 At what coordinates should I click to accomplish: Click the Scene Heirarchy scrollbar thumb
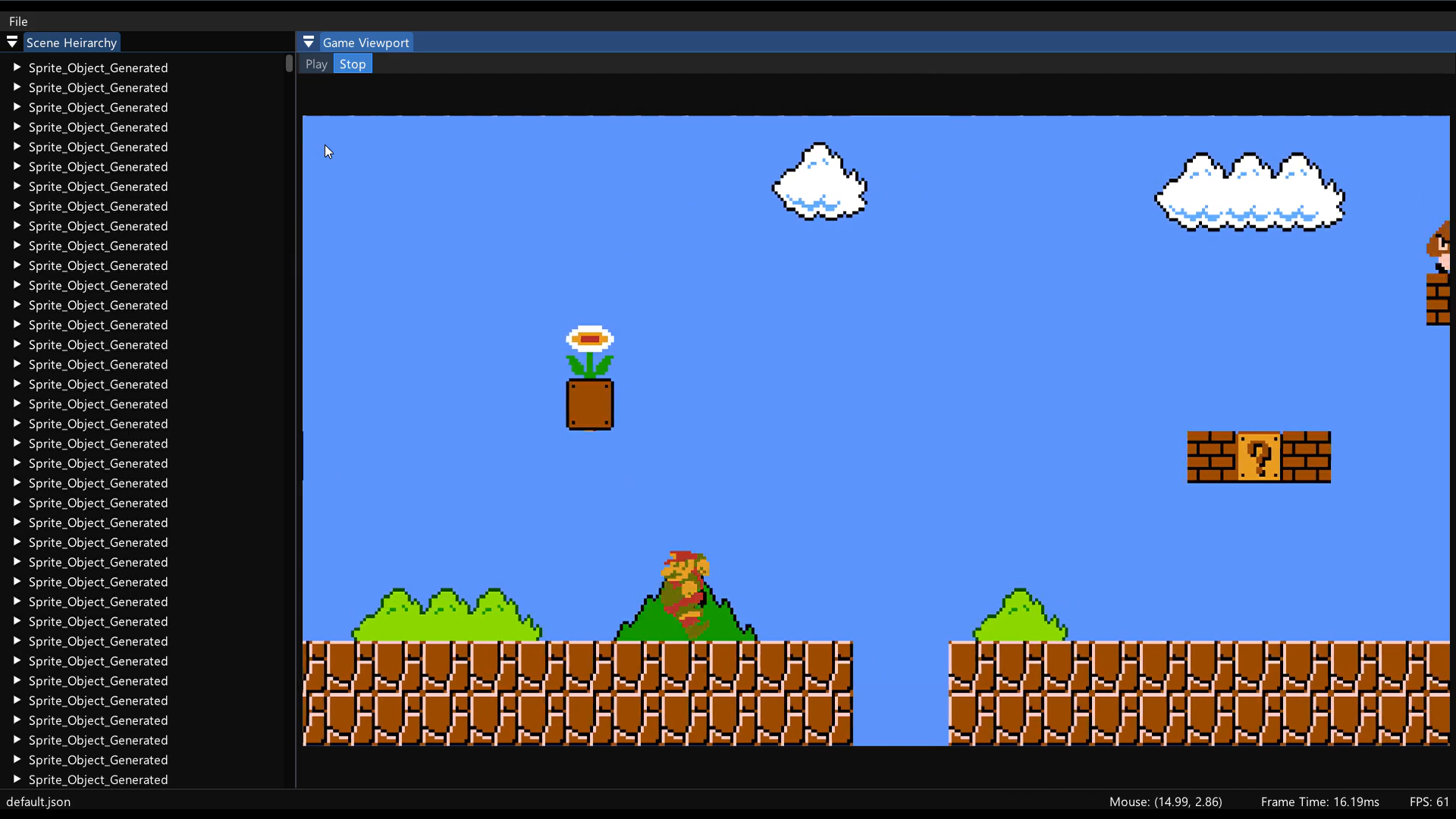[289, 64]
